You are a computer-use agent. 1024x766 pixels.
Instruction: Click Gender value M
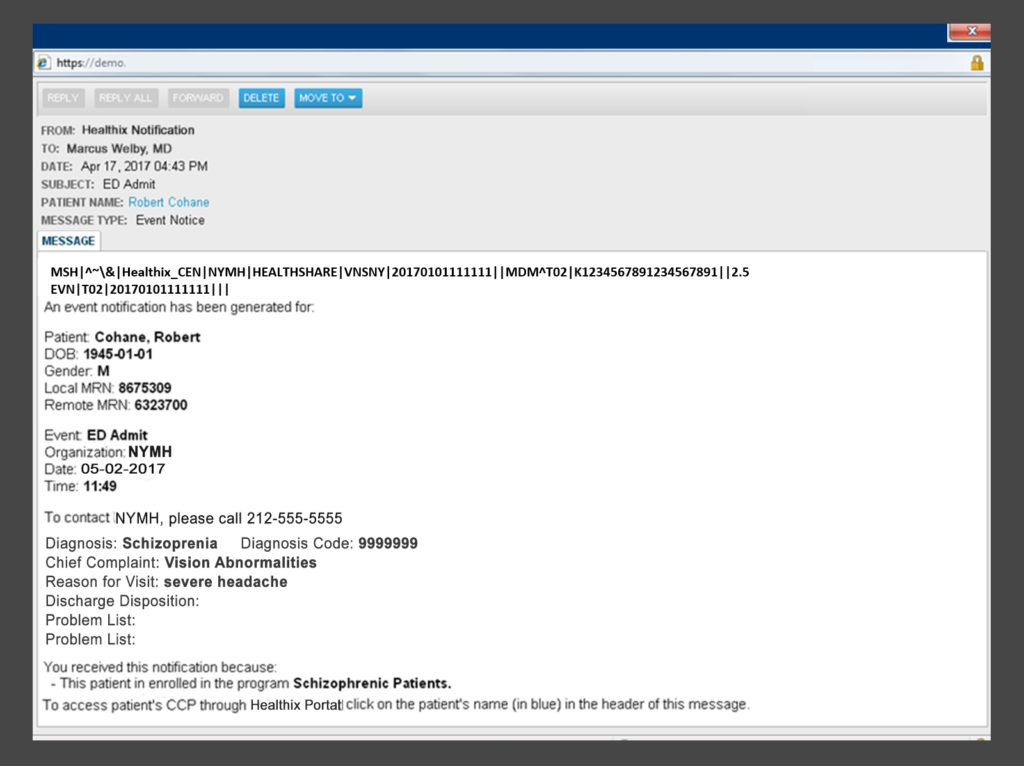point(103,371)
